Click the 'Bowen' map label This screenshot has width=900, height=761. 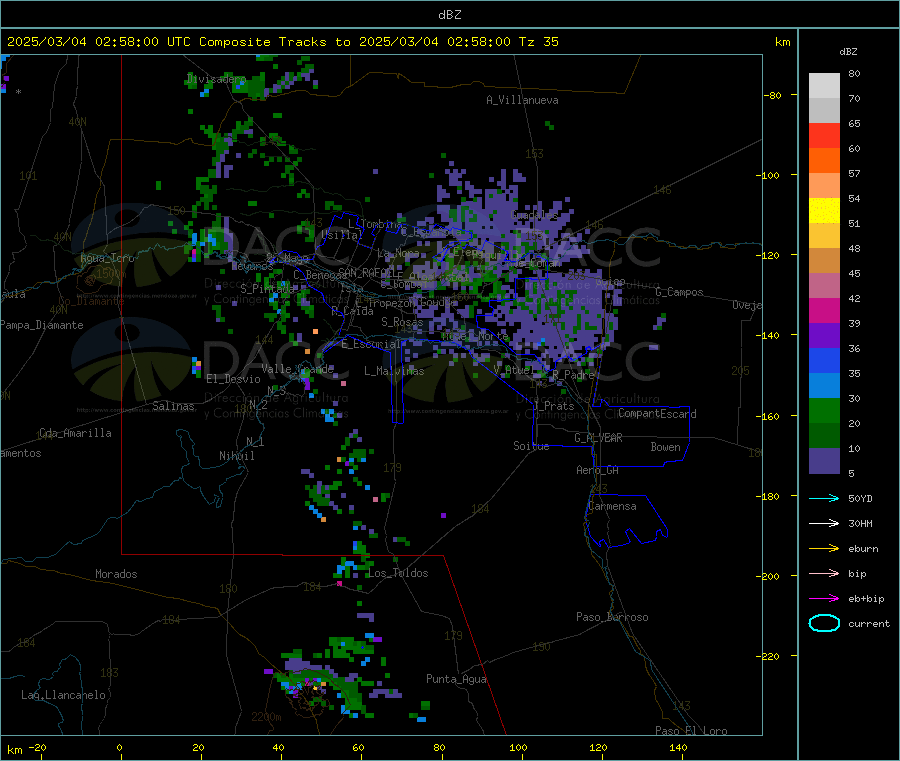point(665,447)
